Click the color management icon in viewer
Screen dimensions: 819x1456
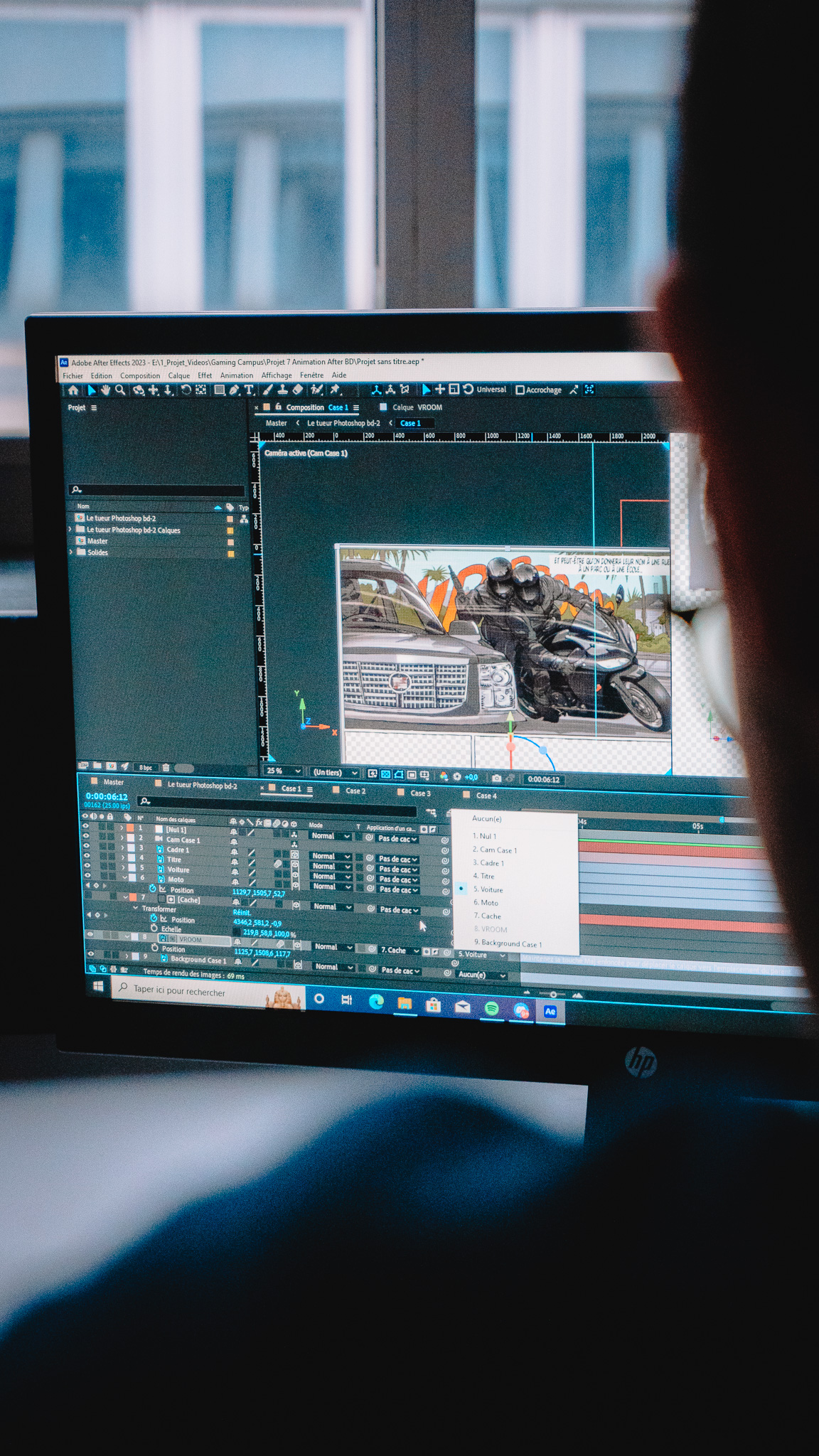[x=444, y=776]
